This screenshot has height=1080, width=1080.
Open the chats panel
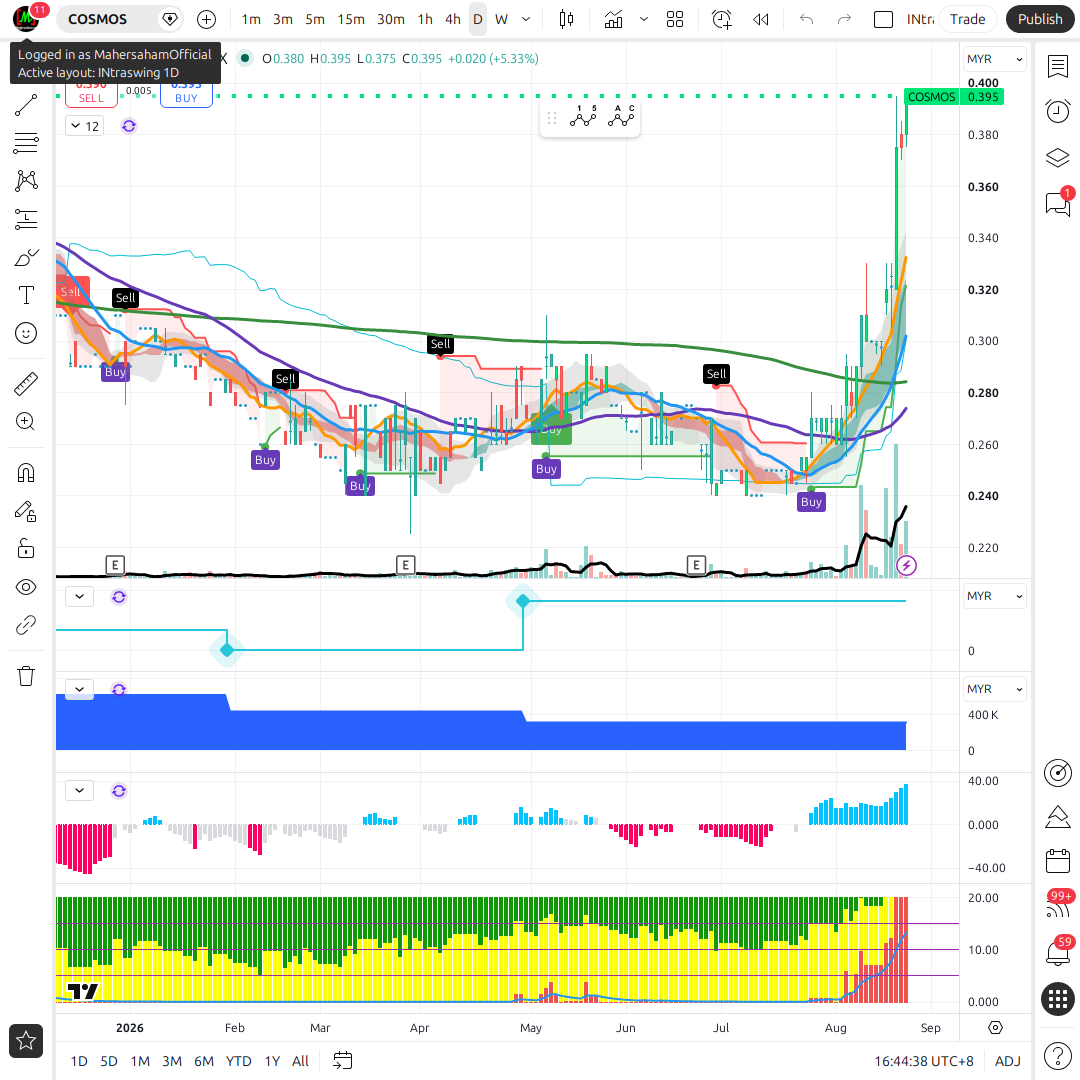click(1057, 203)
